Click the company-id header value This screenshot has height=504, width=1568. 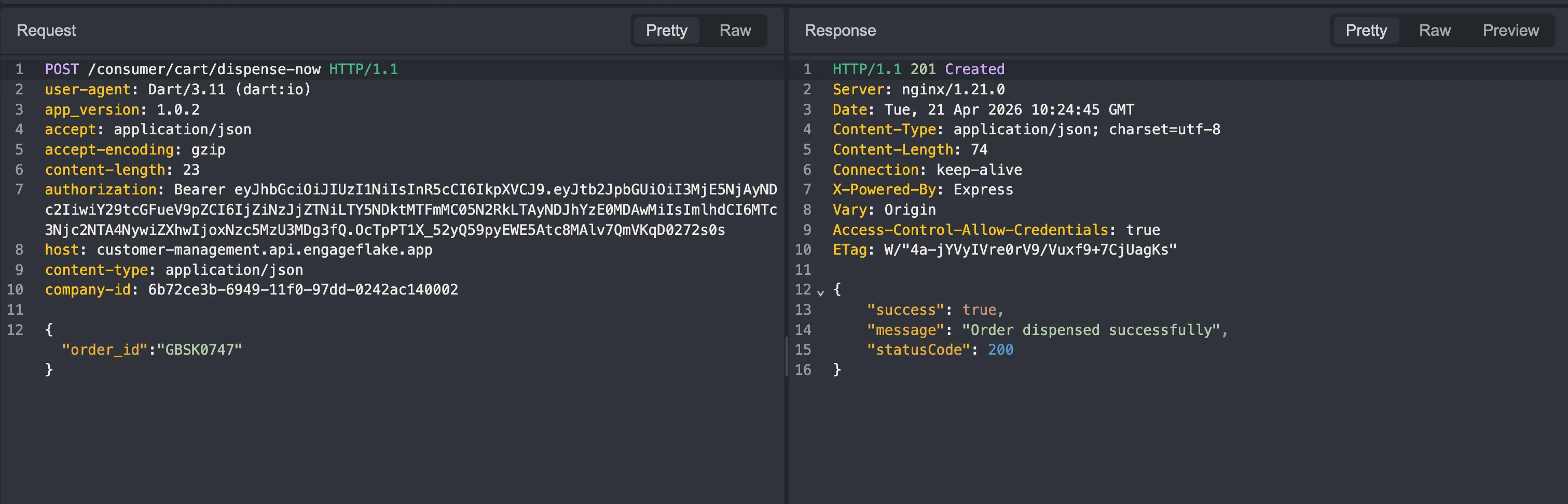click(x=302, y=290)
